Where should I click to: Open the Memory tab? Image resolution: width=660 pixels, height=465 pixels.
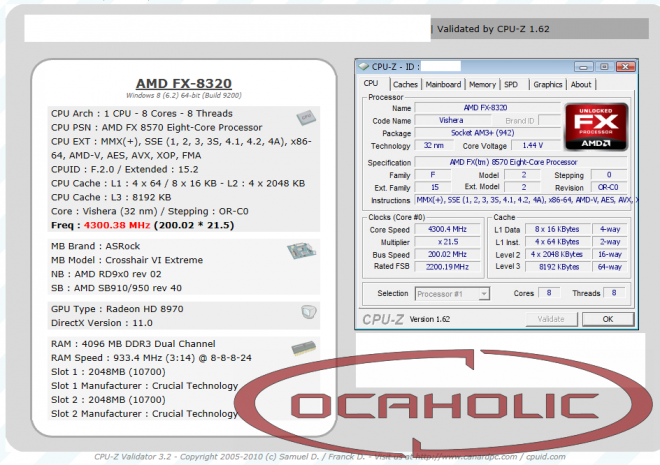coord(482,85)
